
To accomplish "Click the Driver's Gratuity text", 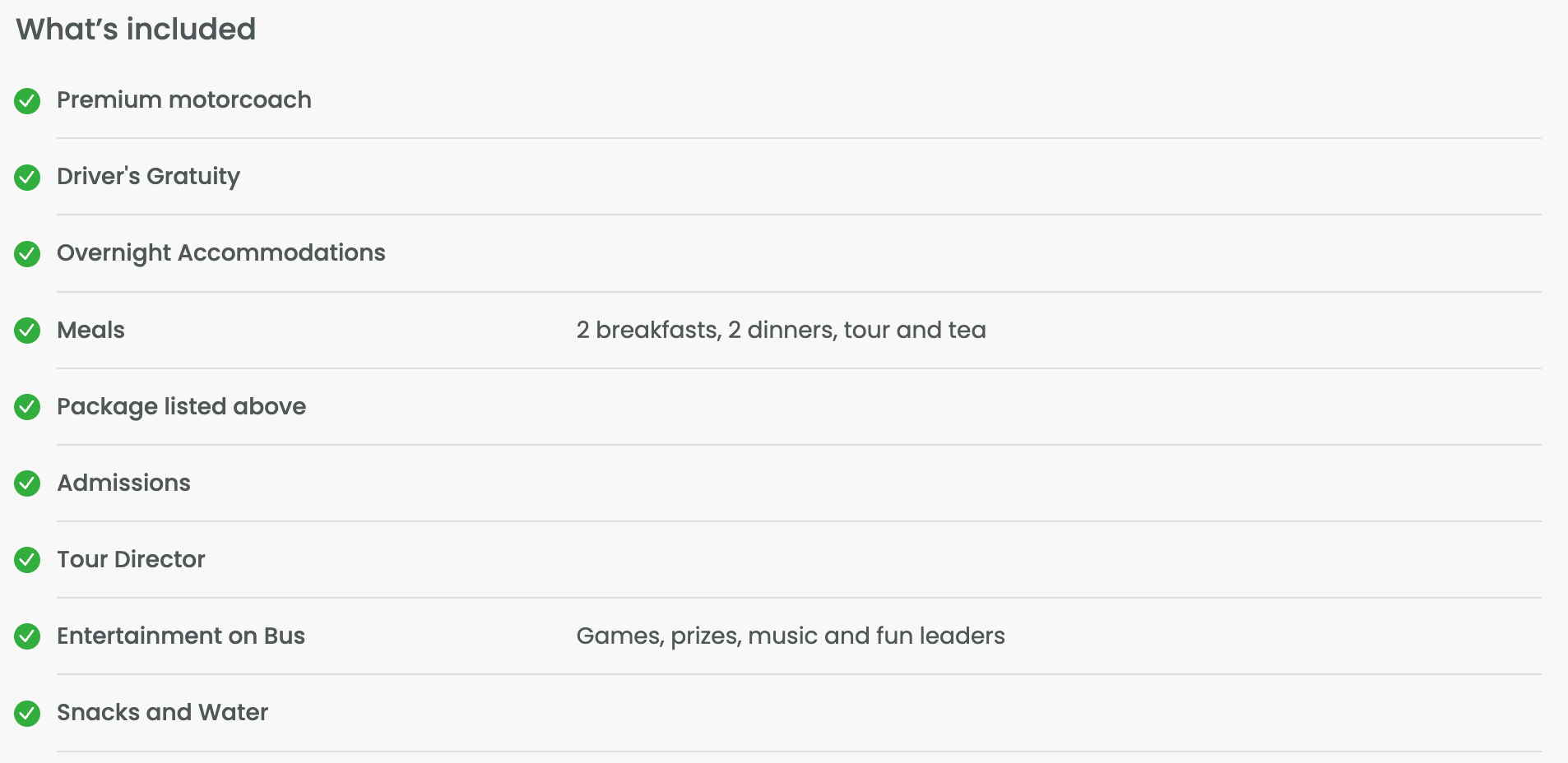I will pyautogui.click(x=148, y=177).
